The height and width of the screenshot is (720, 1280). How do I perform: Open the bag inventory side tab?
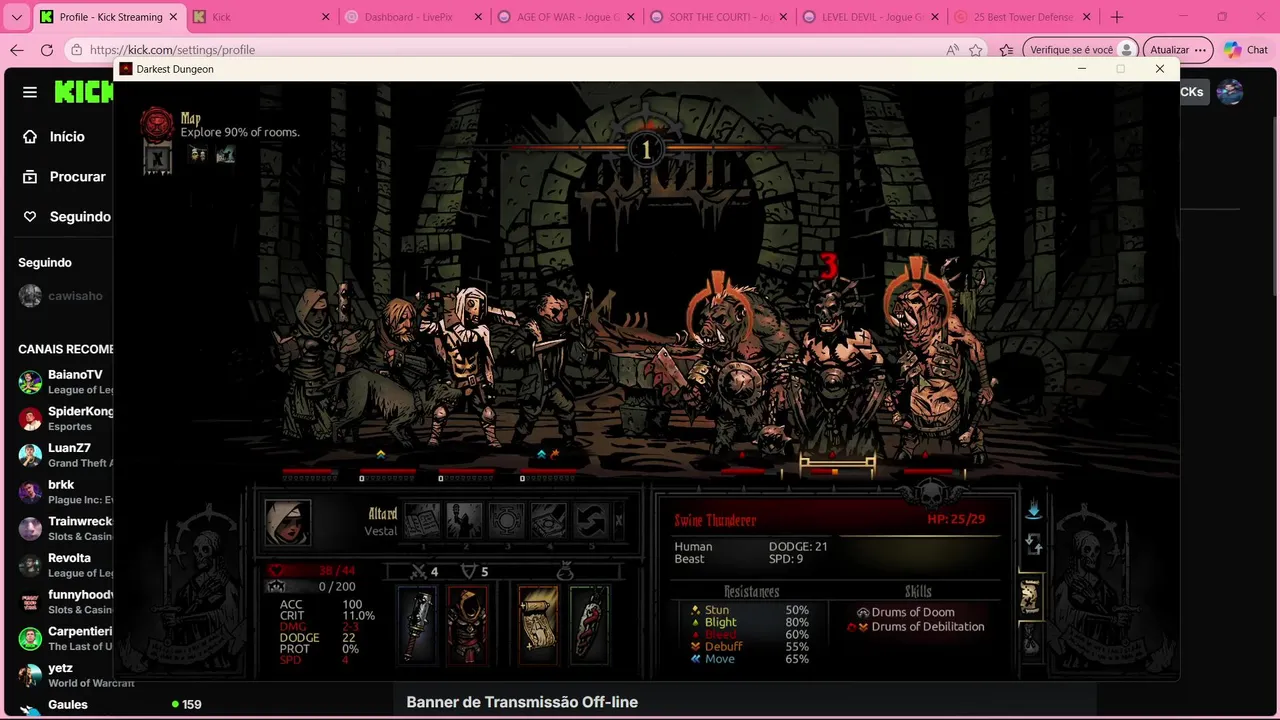(1030, 640)
